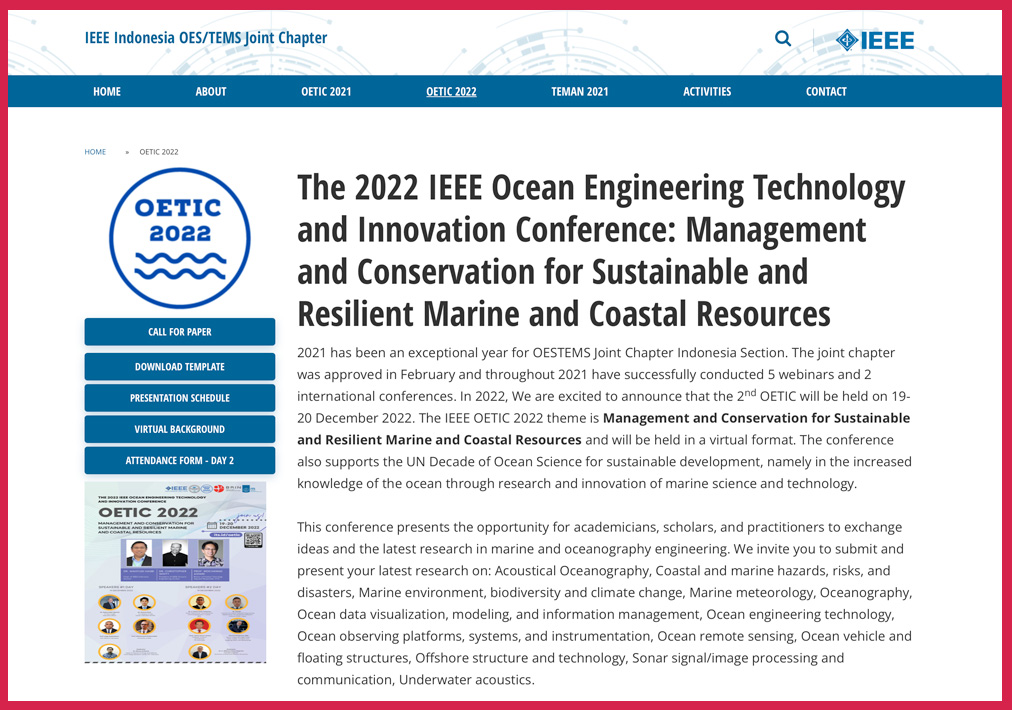Click the QR code on the poster

[x=252, y=540]
